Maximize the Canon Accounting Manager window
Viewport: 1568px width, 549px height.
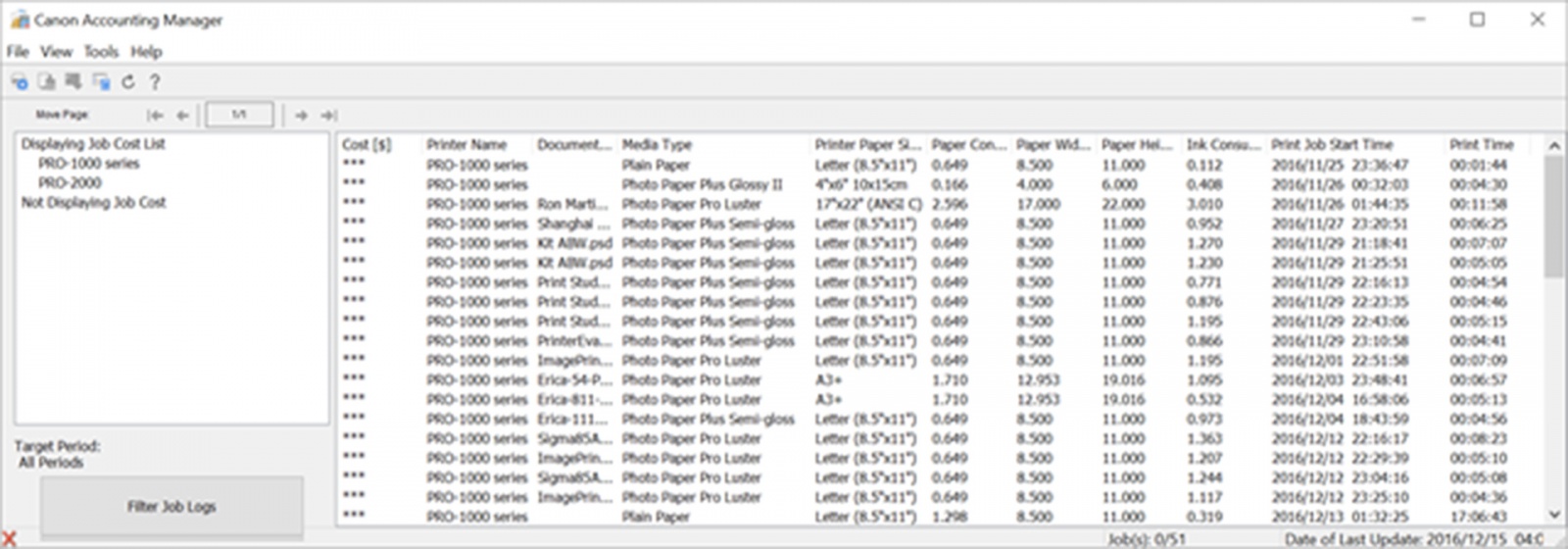[x=1477, y=20]
